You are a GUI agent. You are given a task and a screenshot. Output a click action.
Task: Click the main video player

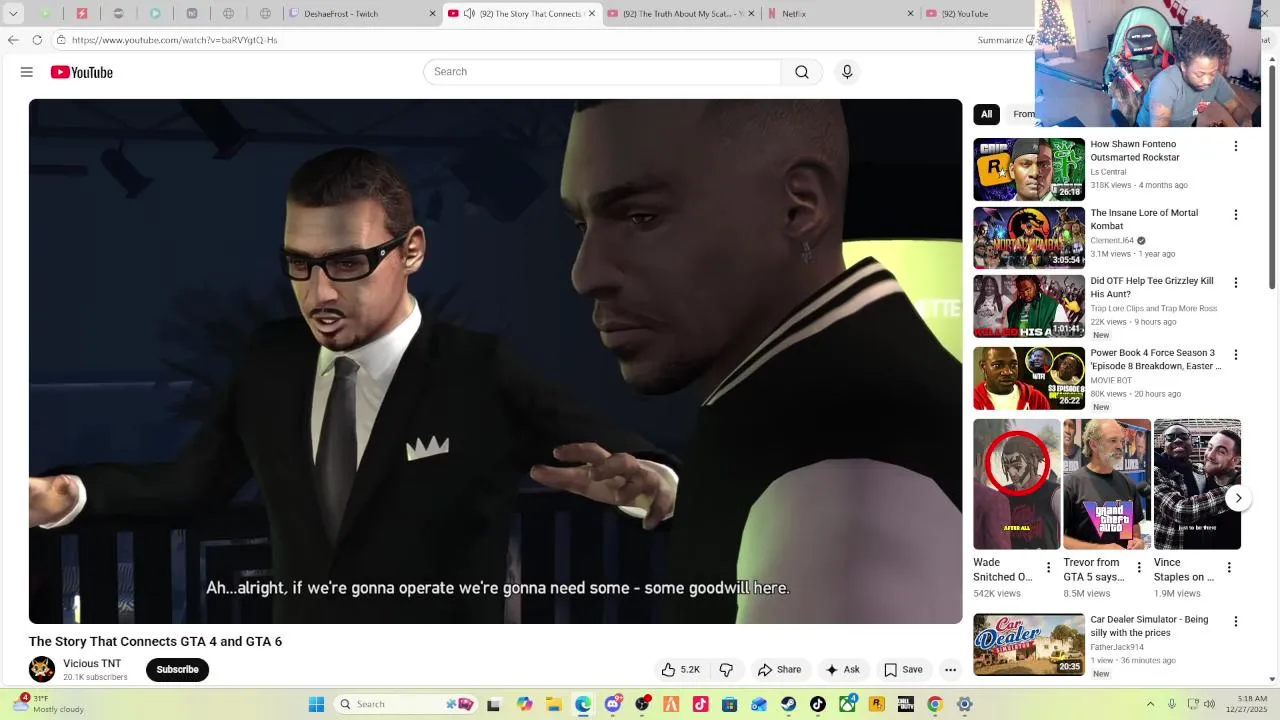click(495, 361)
